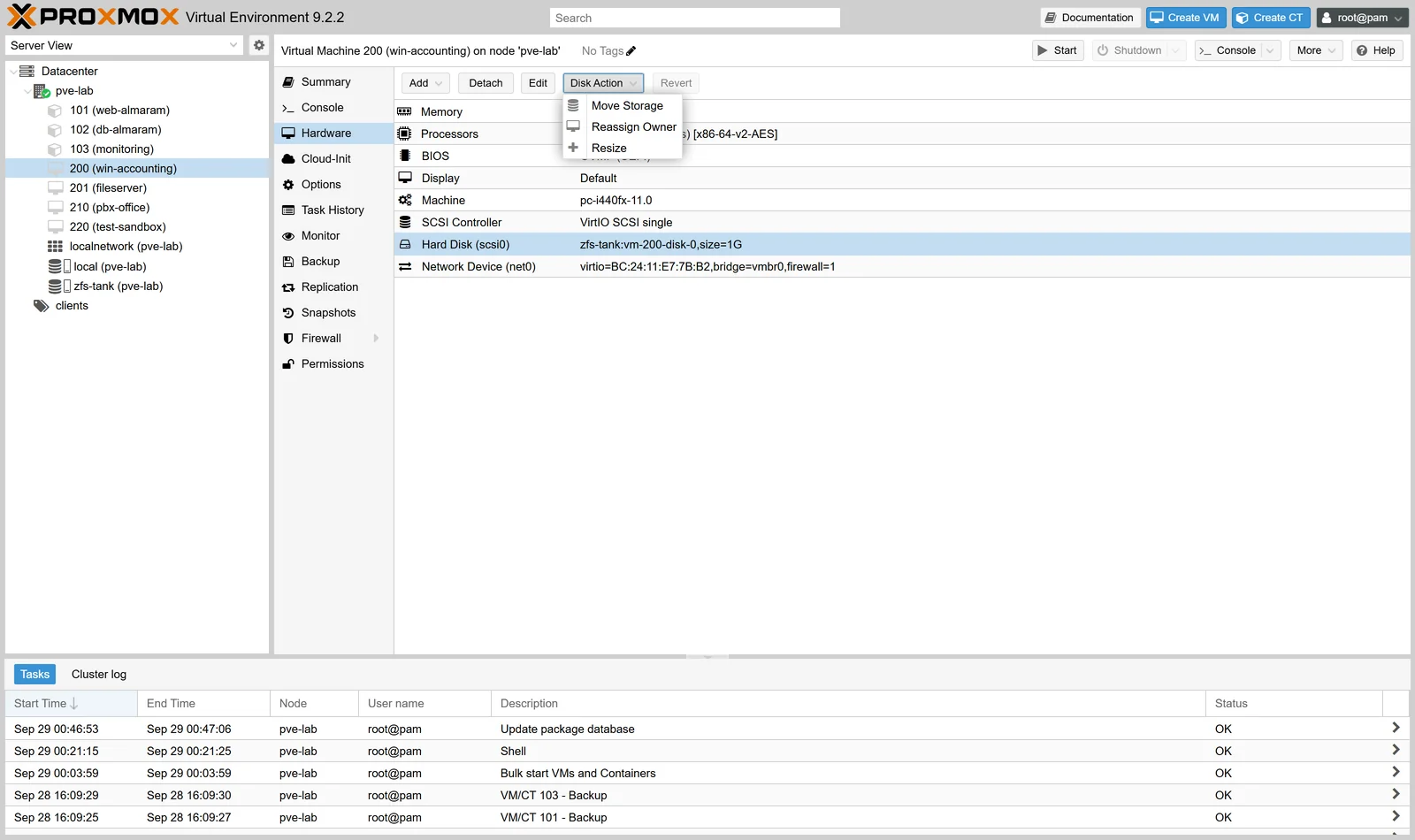The image size is (1415, 840).
Task: Click the localnetwork (pve-lab) grid icon
Action: coord(55,247)
